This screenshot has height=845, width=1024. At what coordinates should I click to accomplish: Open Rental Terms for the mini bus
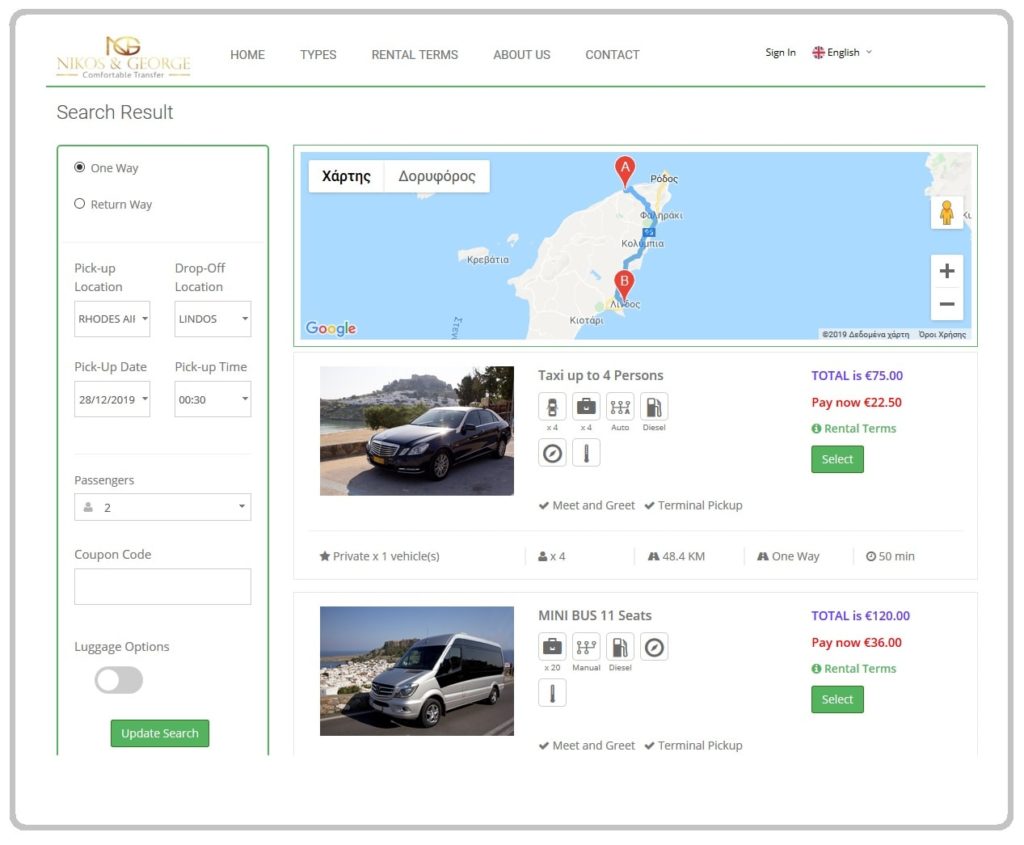(859, 669)
